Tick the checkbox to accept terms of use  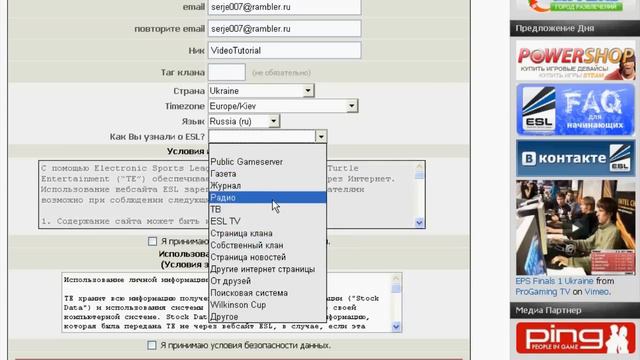[152, 241]
